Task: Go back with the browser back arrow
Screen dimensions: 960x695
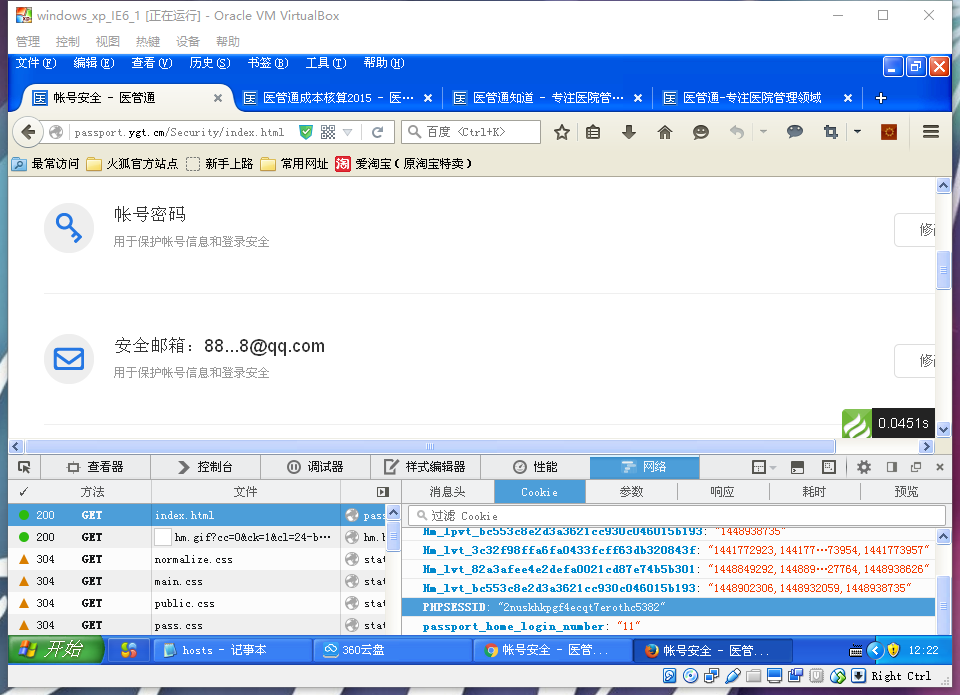Action: (28, 132)
